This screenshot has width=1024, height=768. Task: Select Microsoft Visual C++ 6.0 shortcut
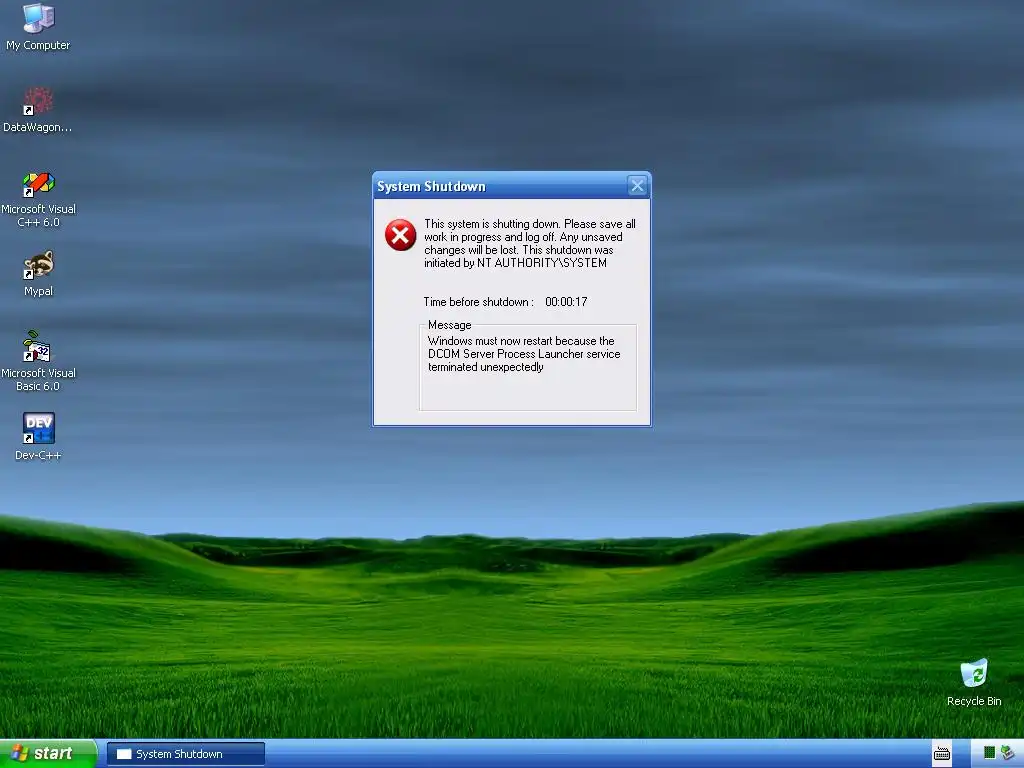[38, 199]
